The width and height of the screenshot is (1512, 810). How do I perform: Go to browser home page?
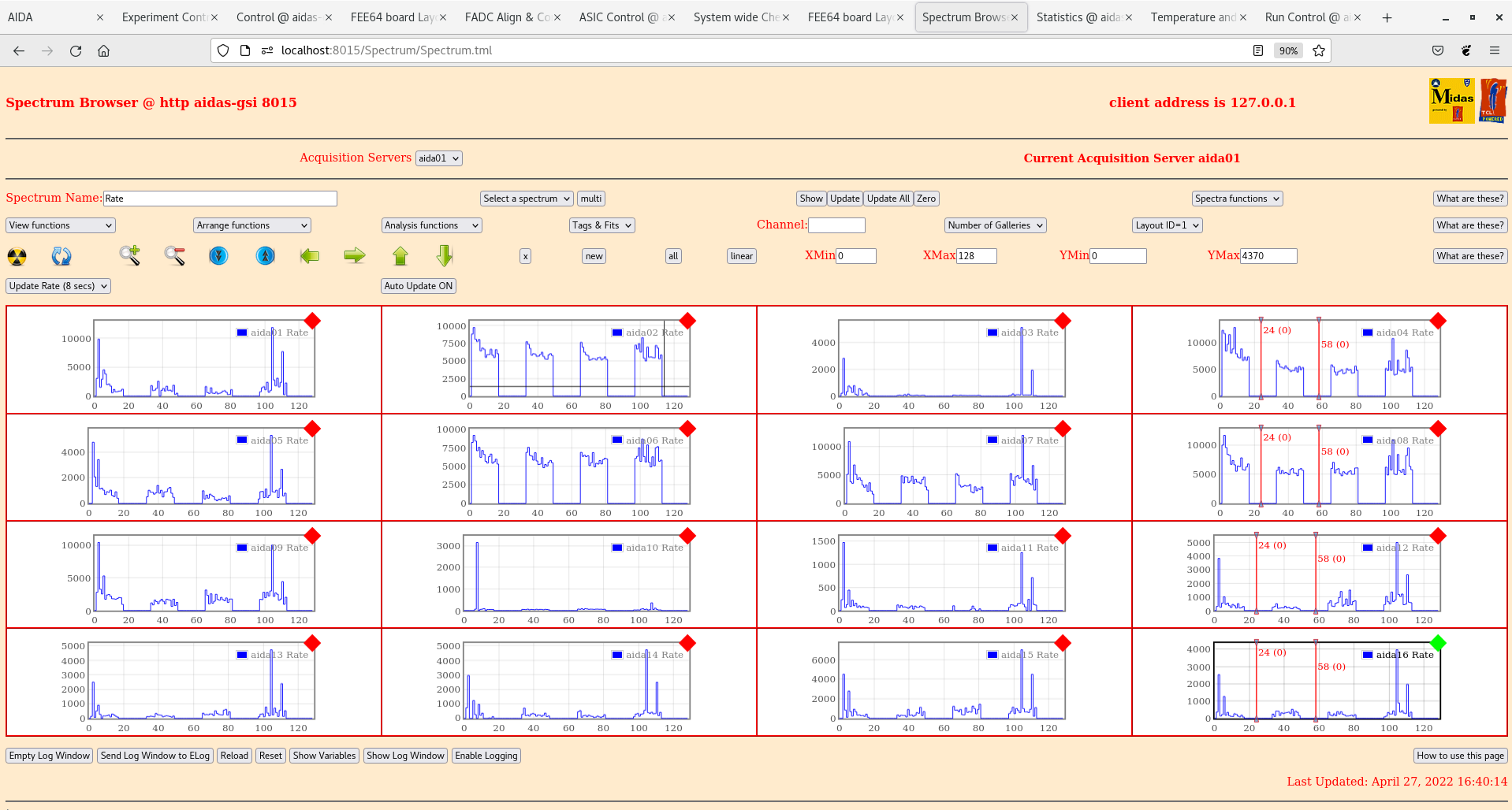pyautogui.click(x=103, y=50)
